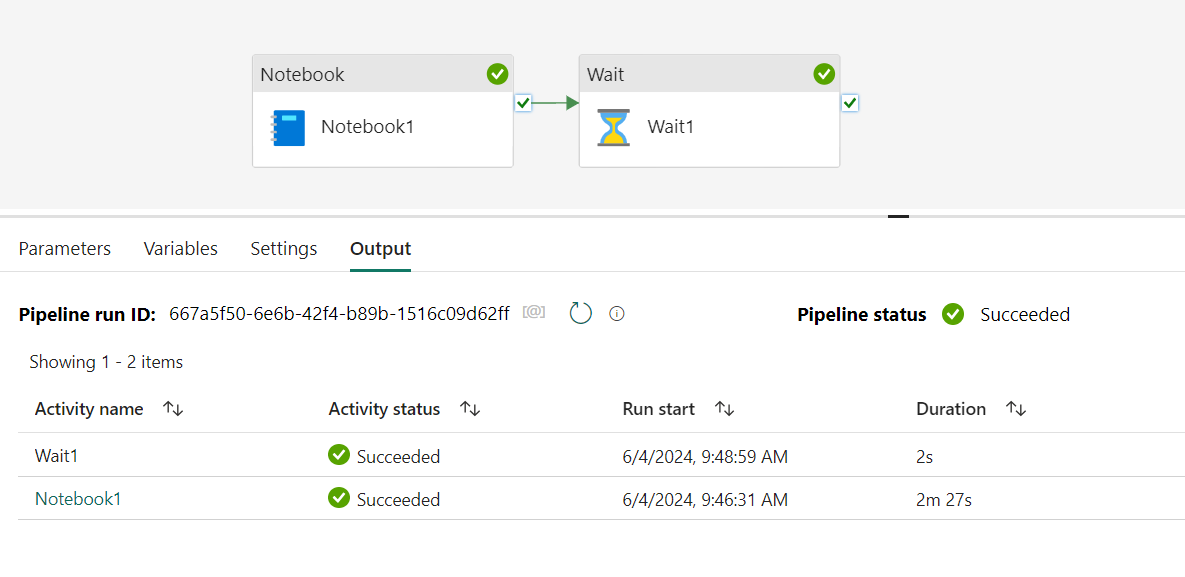Viewport: 1185px width, 577px height.
Task: Click the green success badge on Wait activity
Action: (x=824, y=74)
